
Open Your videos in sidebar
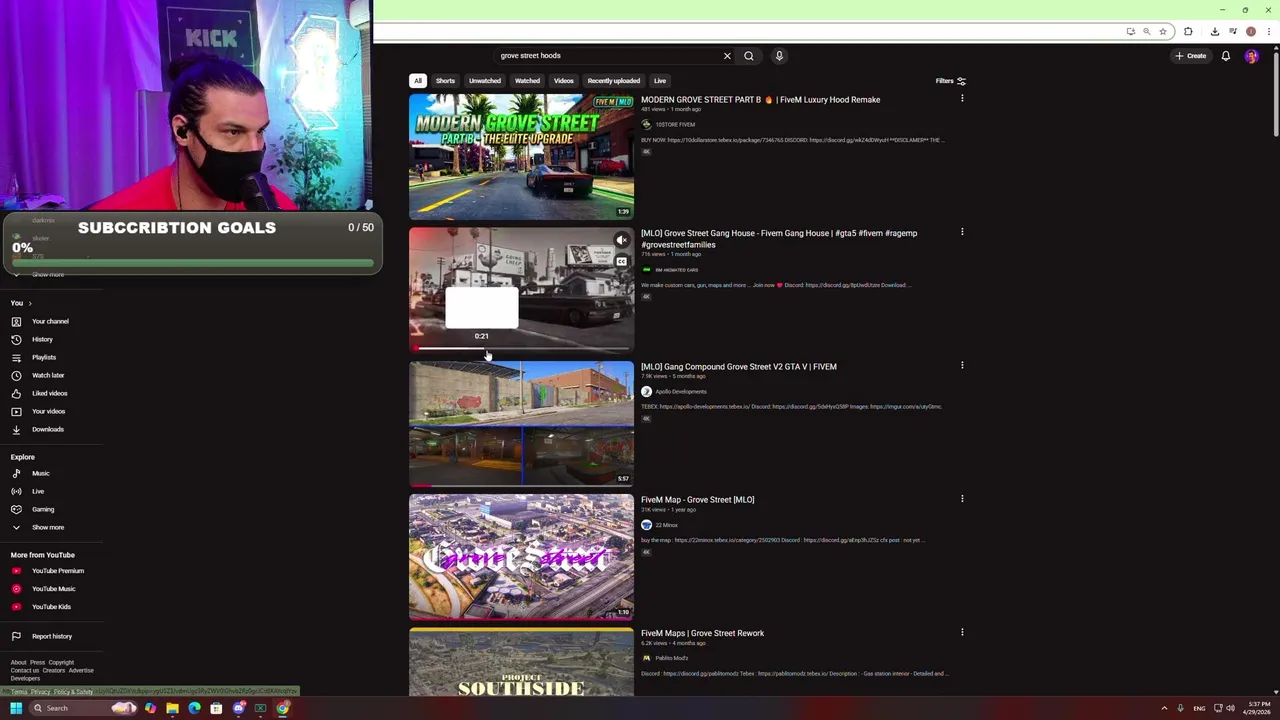click(48, 411)
